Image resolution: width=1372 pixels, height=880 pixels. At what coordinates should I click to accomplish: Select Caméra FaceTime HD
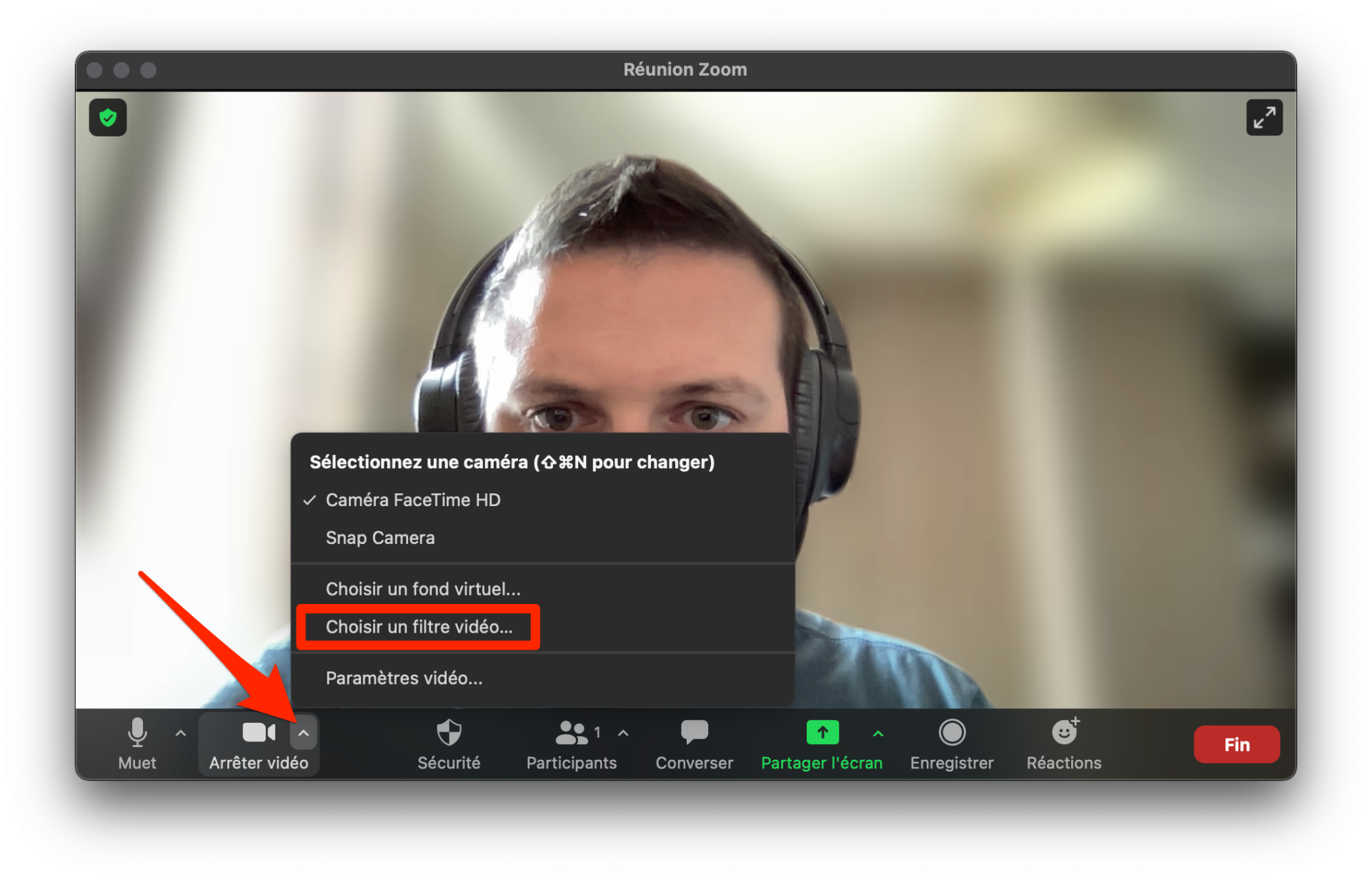543,500
